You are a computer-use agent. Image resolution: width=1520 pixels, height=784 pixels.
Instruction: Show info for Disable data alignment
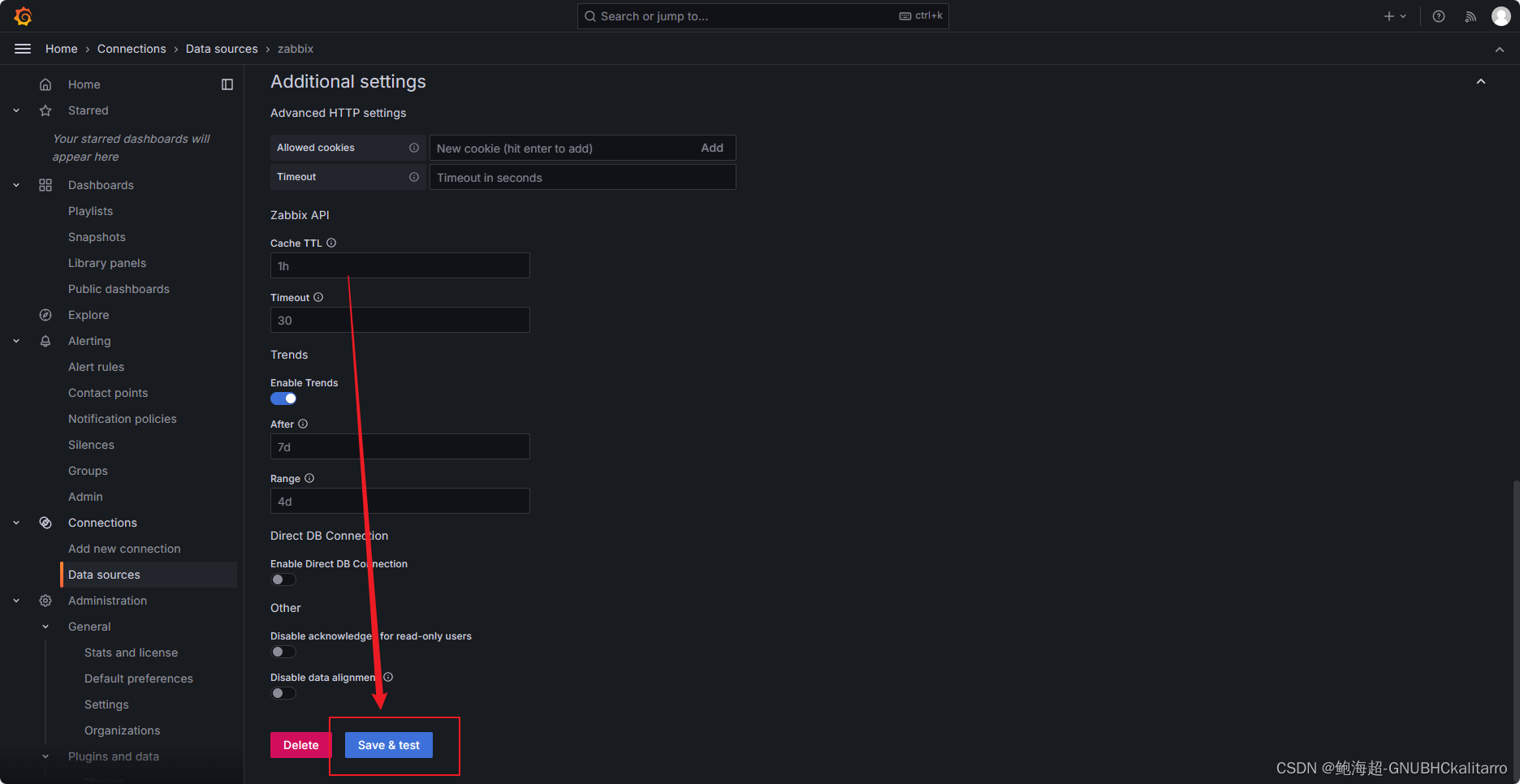point(388,677)
